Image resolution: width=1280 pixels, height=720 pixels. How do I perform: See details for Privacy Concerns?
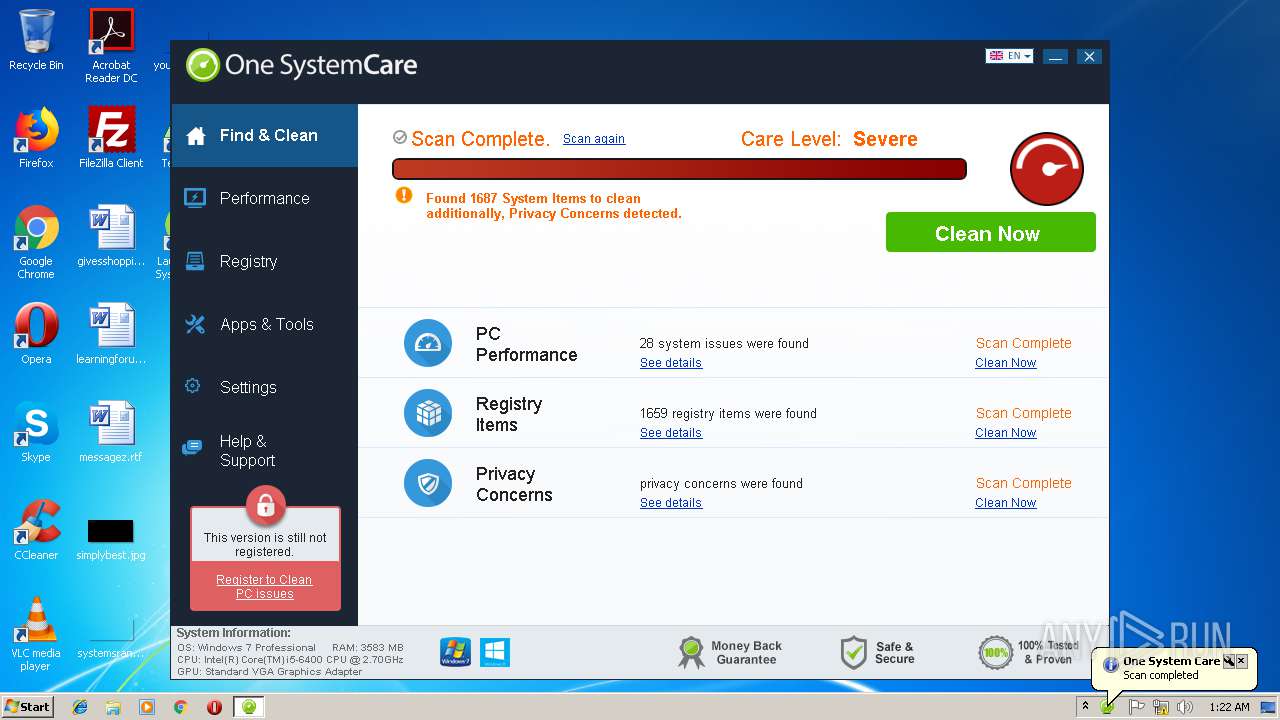671,503
